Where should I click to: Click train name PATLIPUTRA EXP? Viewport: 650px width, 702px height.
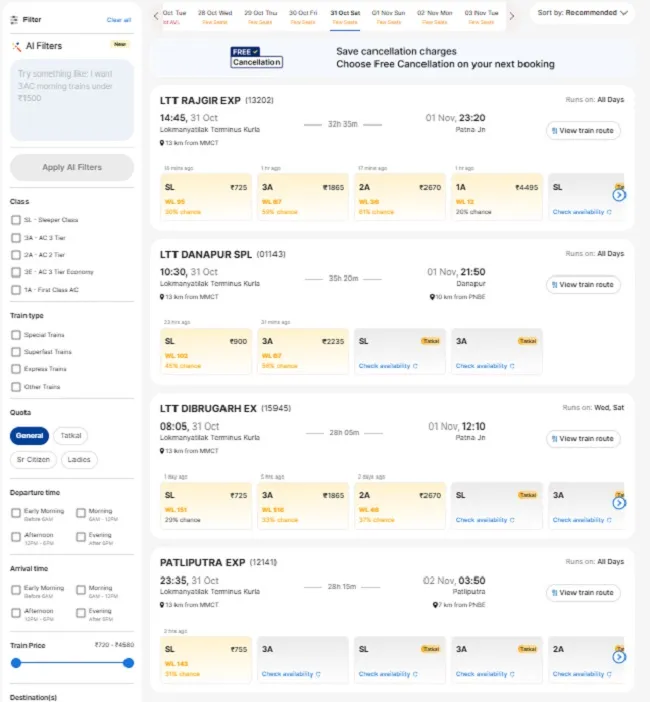click(x=202, y=562)
